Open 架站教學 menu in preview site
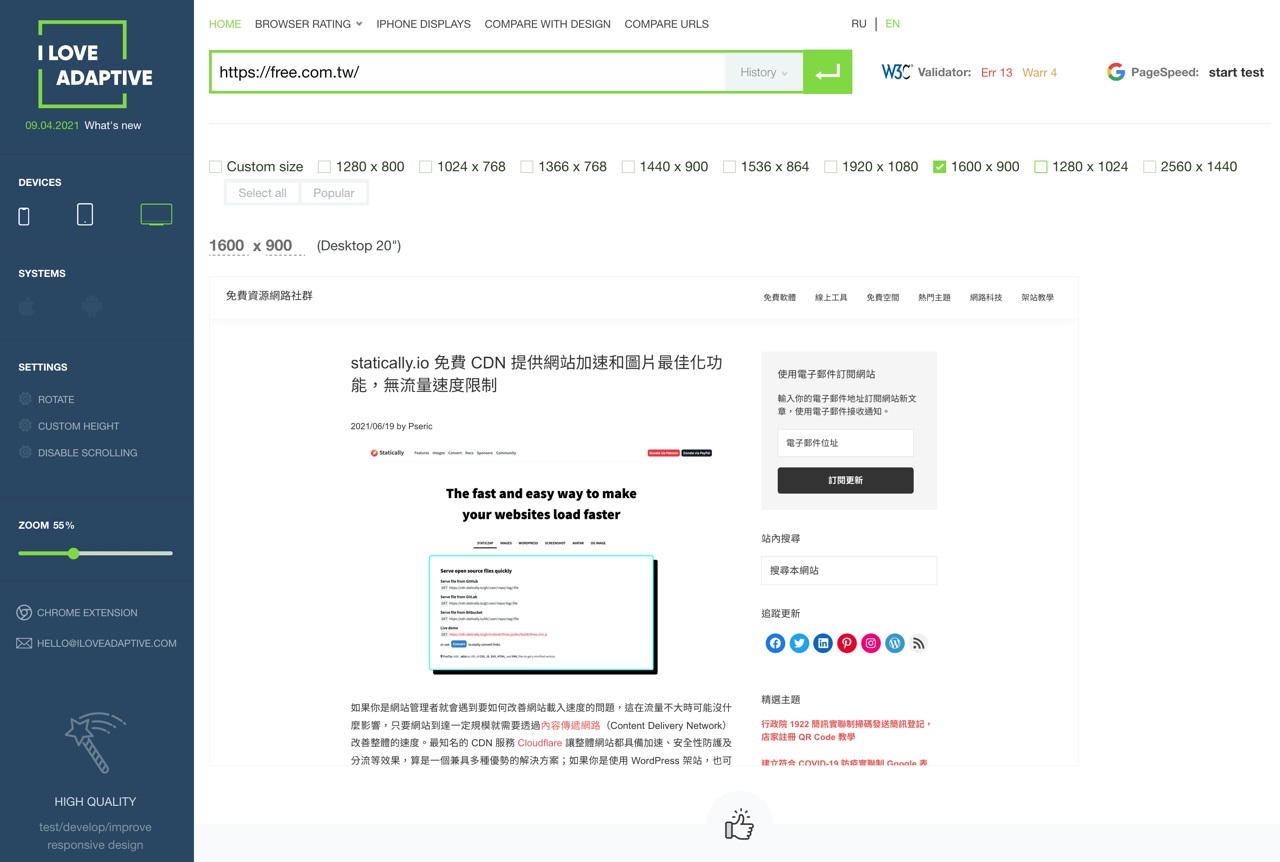Viewport: 1280px width, 862px height. [1037, 297]
